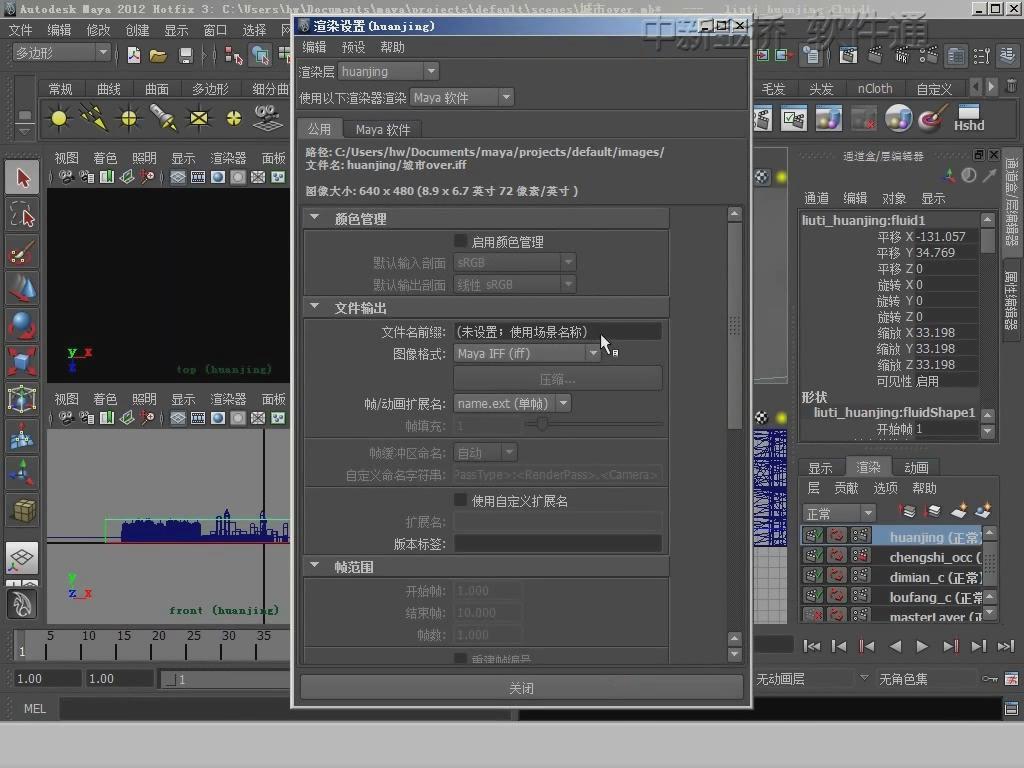Toggle renderable flag on masterLayer
This screenshot has height=768, width=1024.
click(813, 615)
